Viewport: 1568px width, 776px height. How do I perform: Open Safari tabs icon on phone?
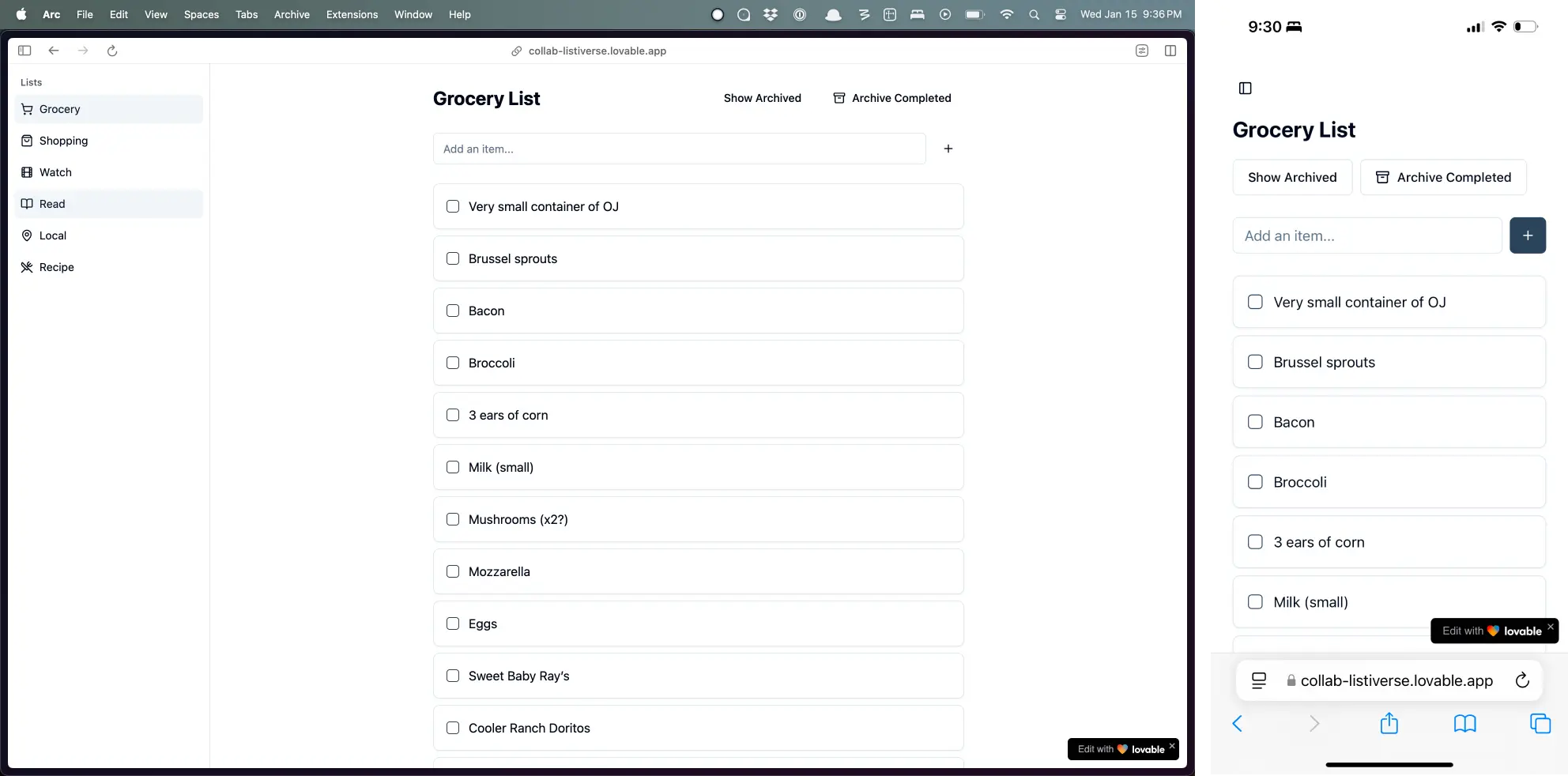tap(1540, 723)
